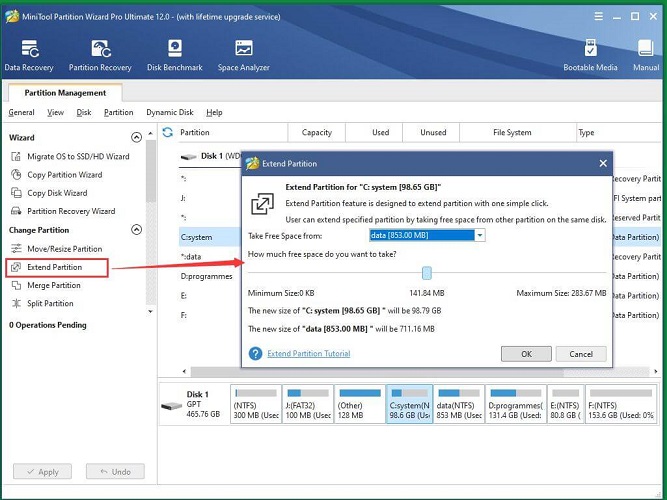Viewport: 667px width, 500px height.
Task: Select data(NTFS) 853 MB block in disk map
Action: click(x=459, y=404)
